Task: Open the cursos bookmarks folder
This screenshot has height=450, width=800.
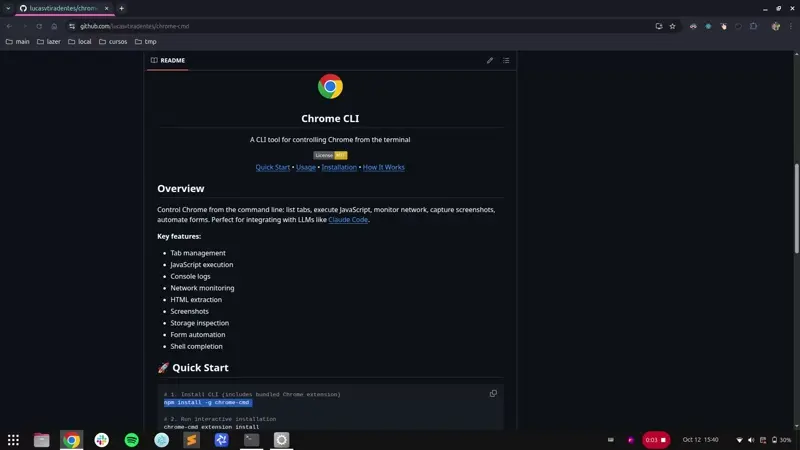Action: 113,41
